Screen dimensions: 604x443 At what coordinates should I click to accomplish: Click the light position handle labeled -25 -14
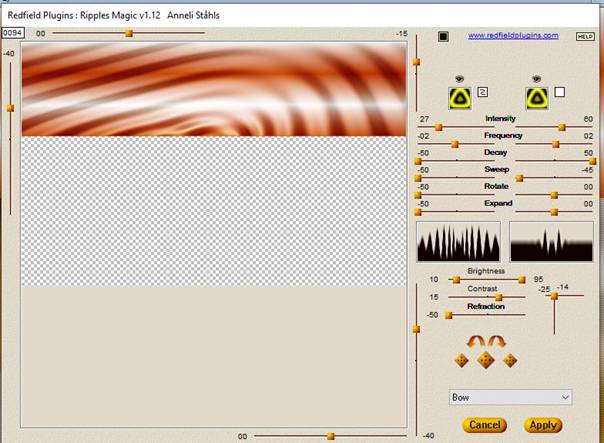tap(554, 296)
